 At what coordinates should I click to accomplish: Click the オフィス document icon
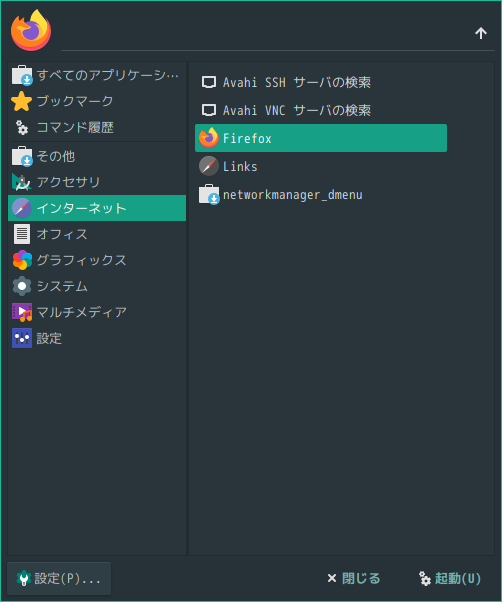click(x=22, y=234)
